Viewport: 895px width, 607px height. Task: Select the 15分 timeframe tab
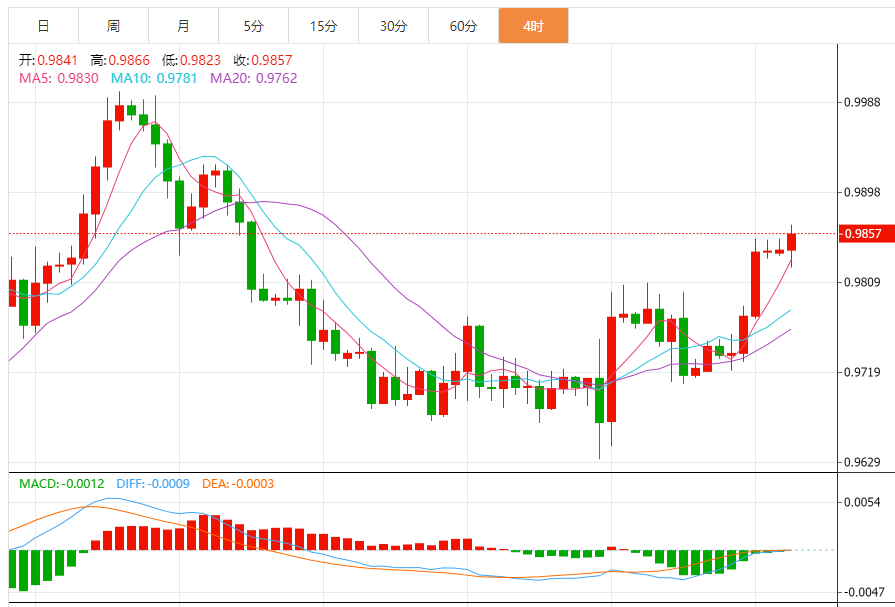pos(324,26)
